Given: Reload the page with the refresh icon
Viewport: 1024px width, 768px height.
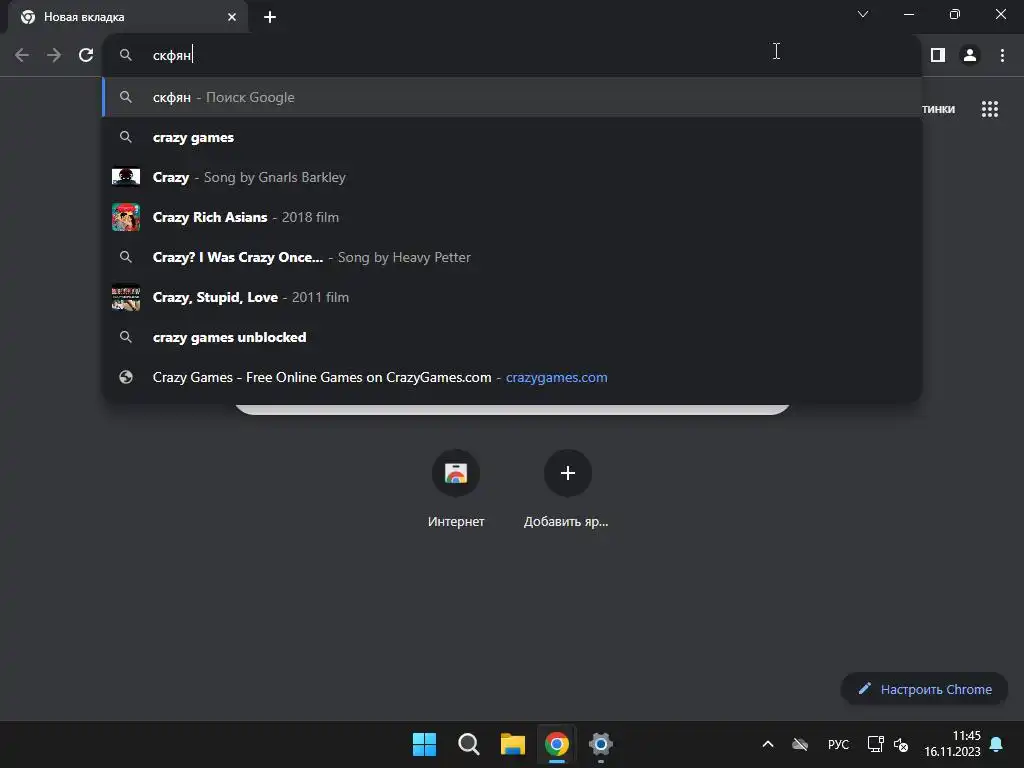Looking at the screenshot, I should tap(86, 56).
